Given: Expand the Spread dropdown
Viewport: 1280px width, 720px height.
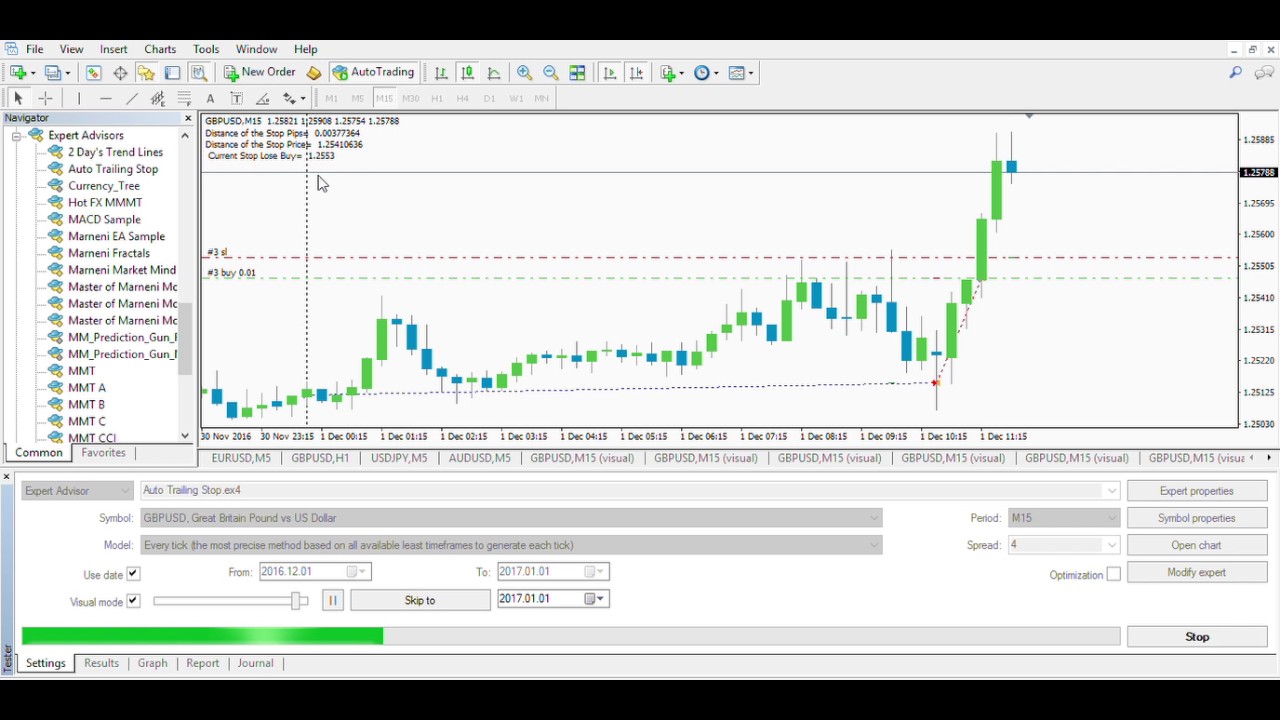Looking at the screenshot, I should click(x=1111, y=545).
